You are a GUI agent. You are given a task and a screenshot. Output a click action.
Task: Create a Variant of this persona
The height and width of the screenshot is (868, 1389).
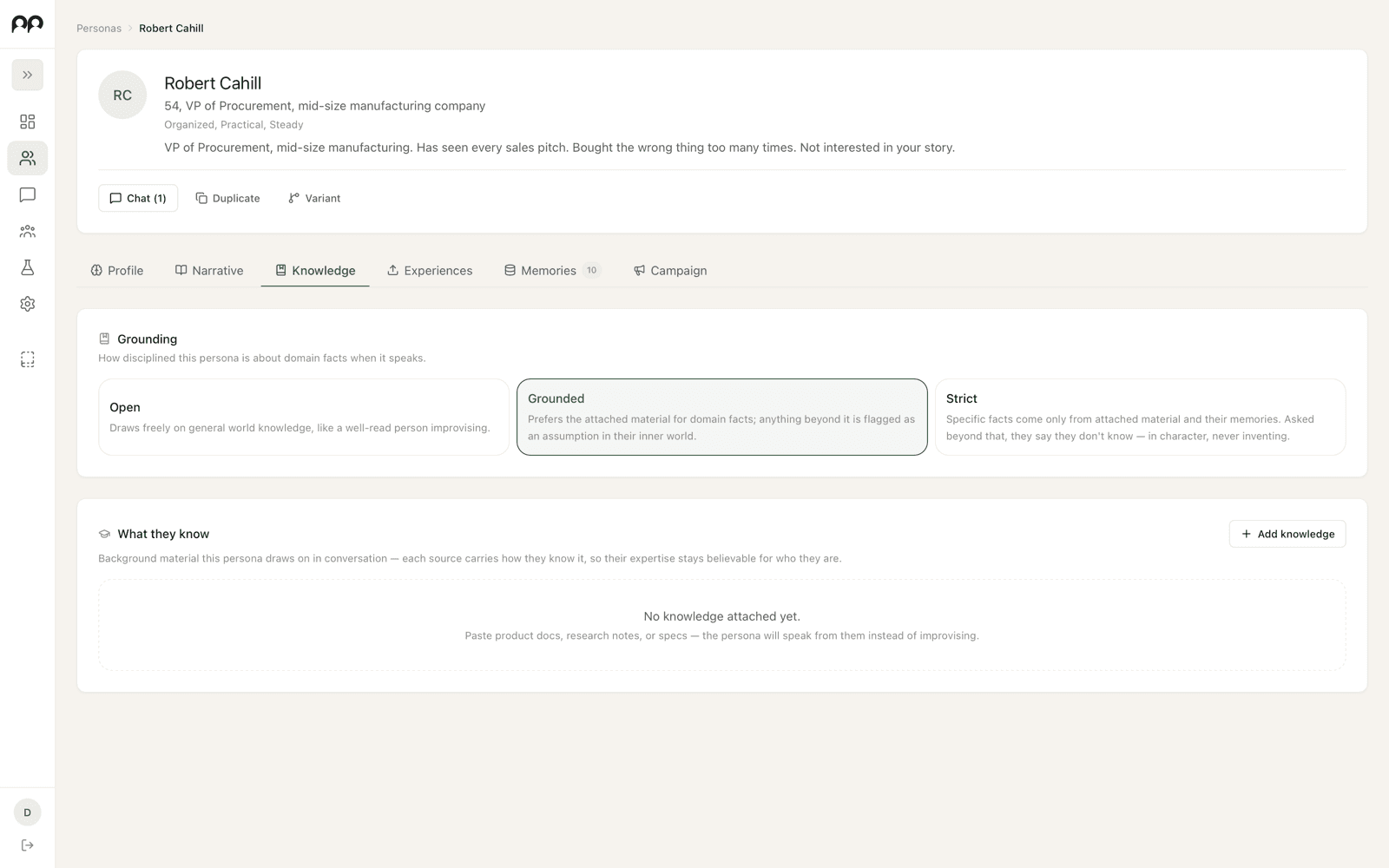pos(314,198)
